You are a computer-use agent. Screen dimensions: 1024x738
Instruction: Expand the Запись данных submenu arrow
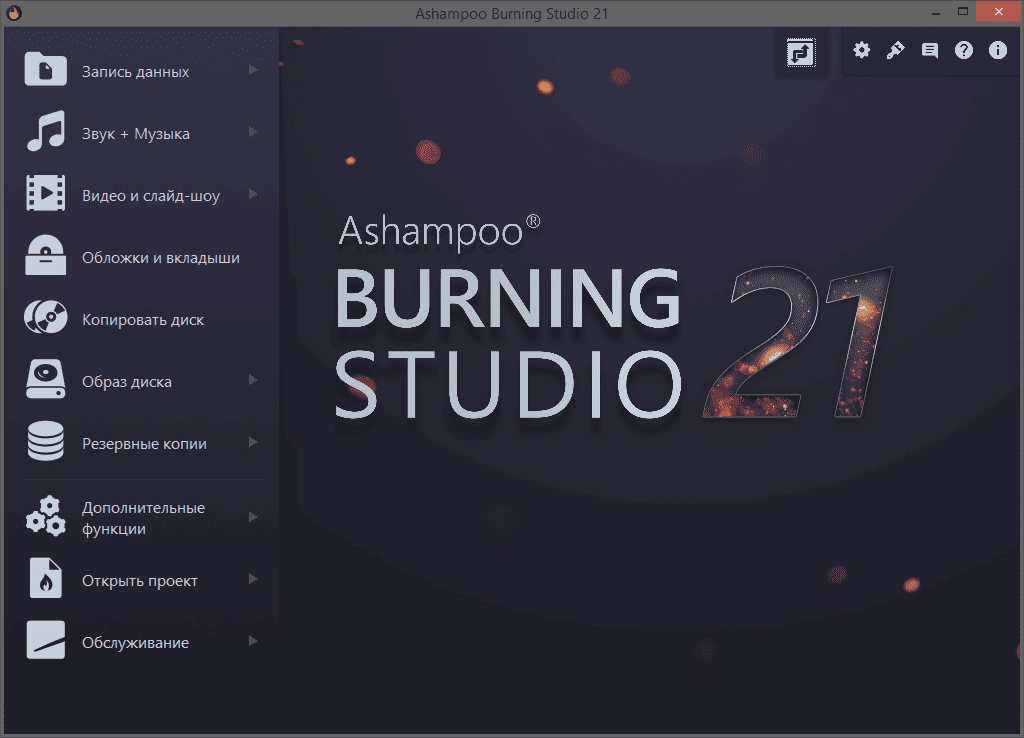253,70
